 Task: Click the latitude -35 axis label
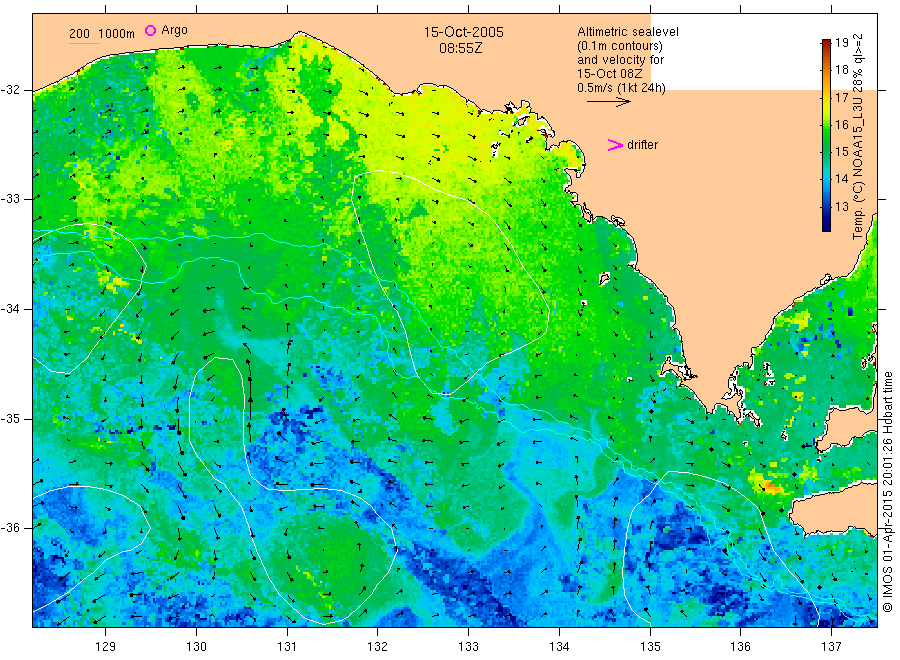[x=10, y=419]
